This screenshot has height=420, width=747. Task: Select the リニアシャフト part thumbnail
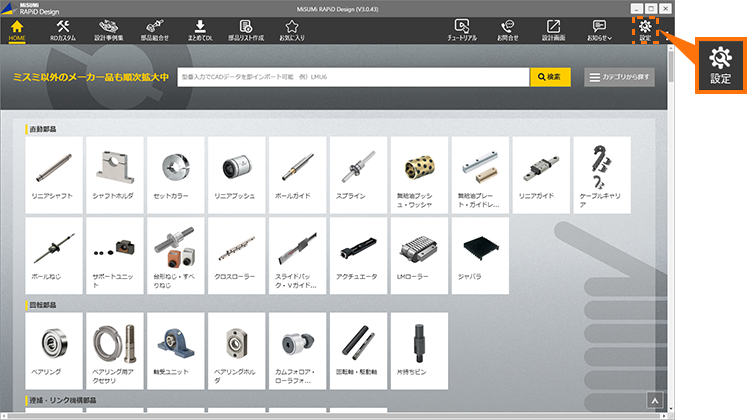point(54,171)
